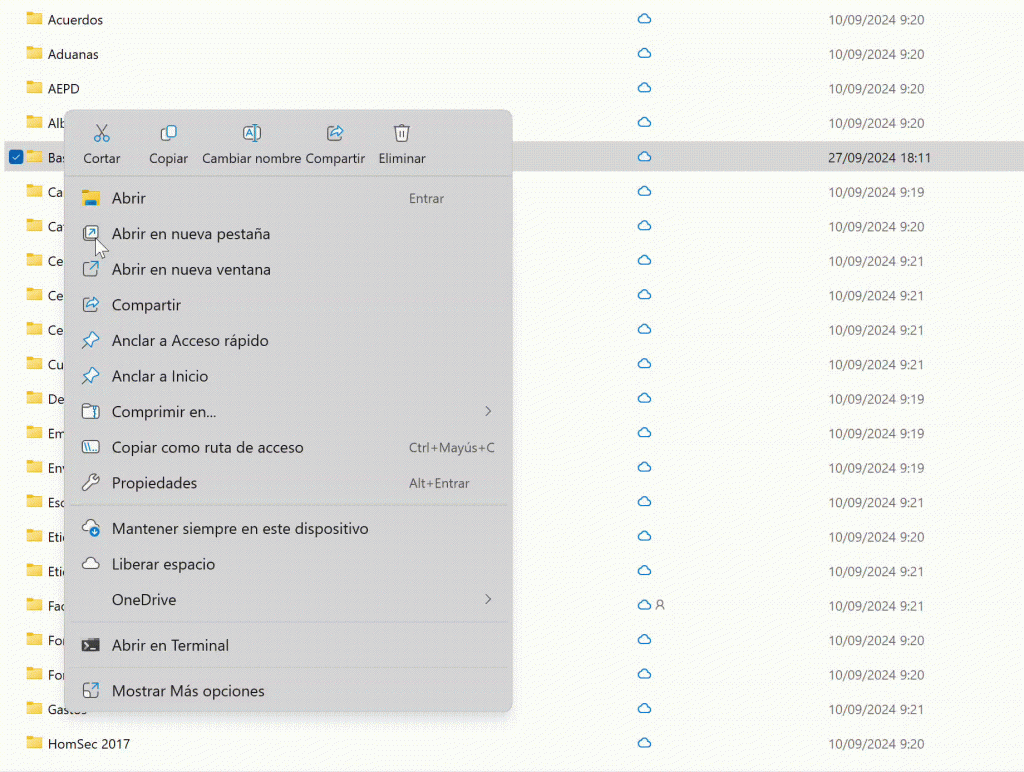
Task: Expand the OneDrive submenu chevron
Action: point(487,599)
